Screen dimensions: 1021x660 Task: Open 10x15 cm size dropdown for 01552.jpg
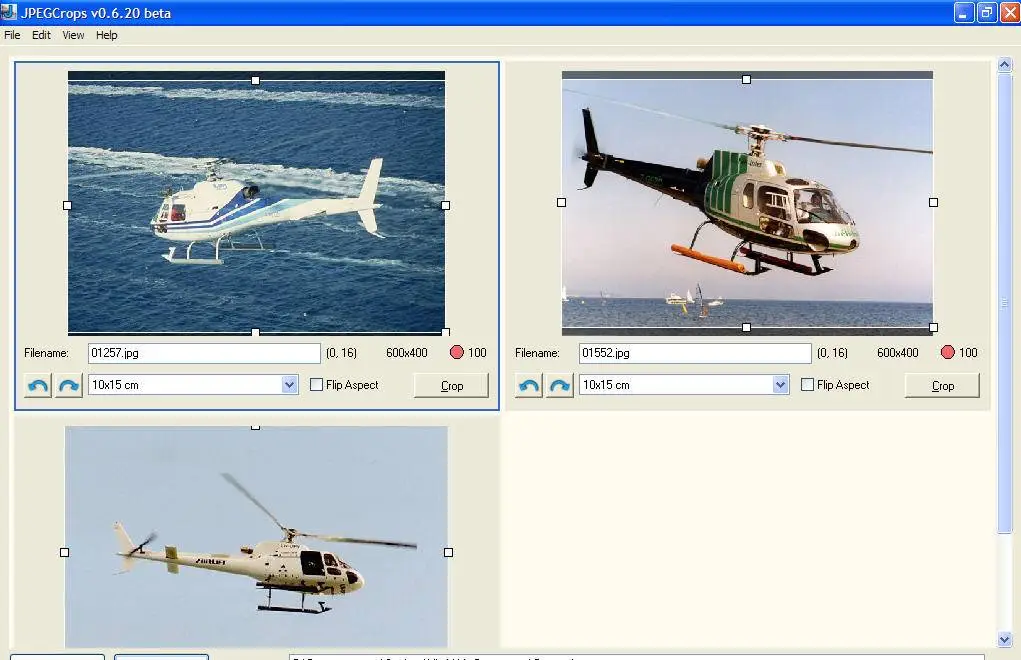click(x=781, y=385)
